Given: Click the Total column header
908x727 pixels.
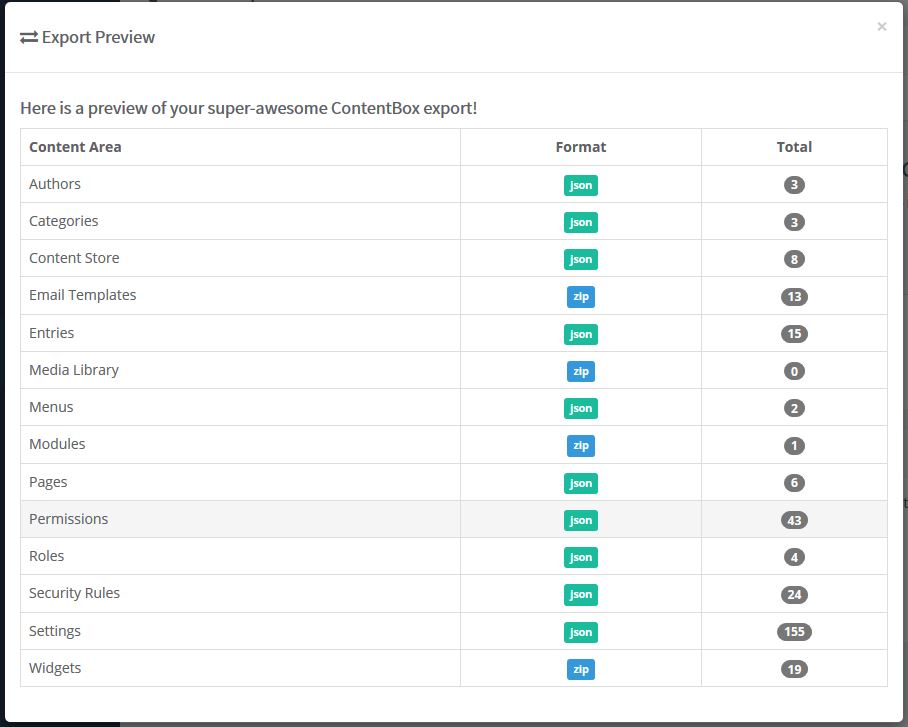Looking at the screenshot, I should pyautogui.click(x=794, y=147).
